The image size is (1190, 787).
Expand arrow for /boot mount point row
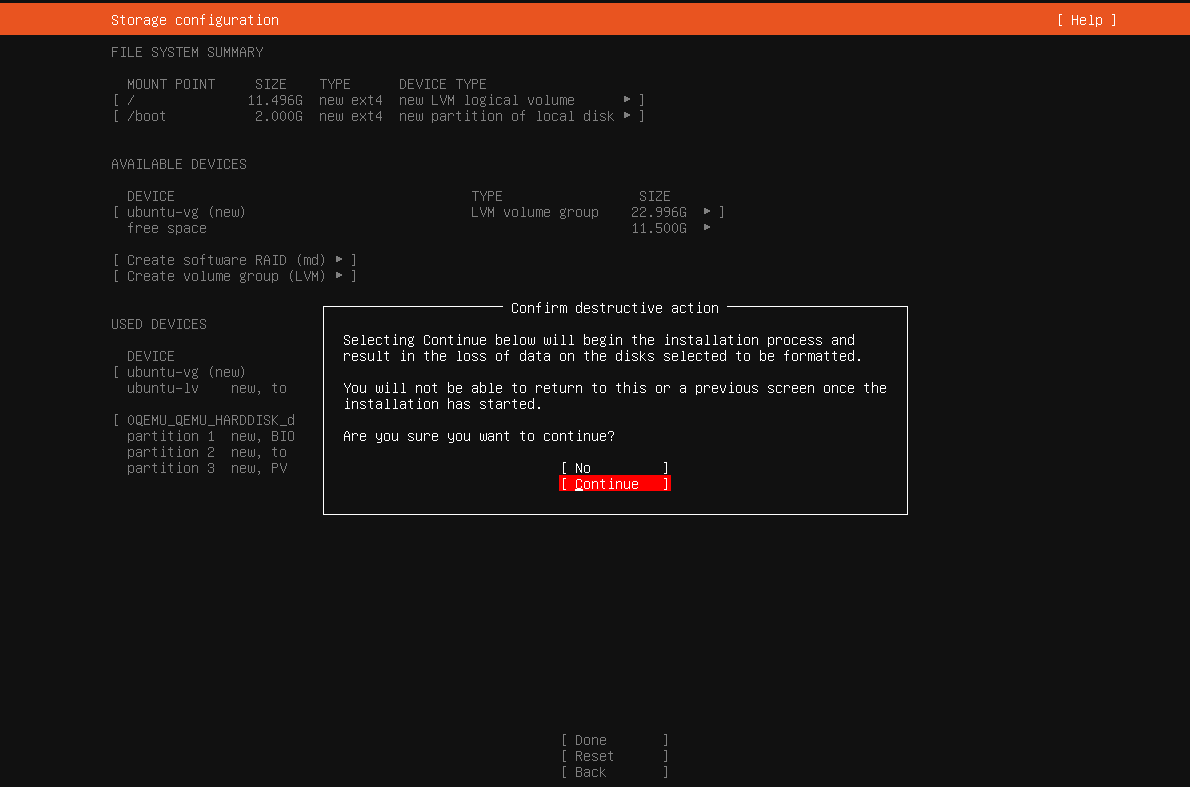627,116
